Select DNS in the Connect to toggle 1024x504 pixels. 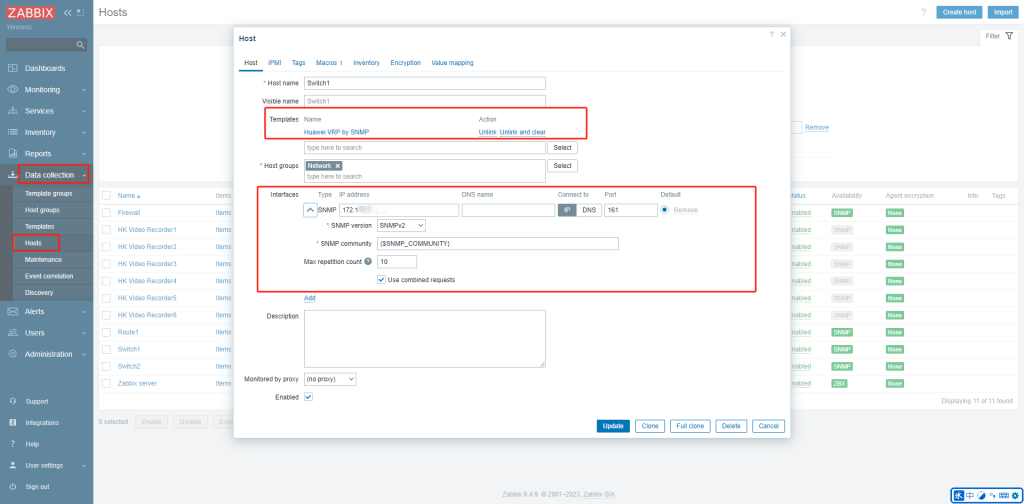tap(588, 210)
